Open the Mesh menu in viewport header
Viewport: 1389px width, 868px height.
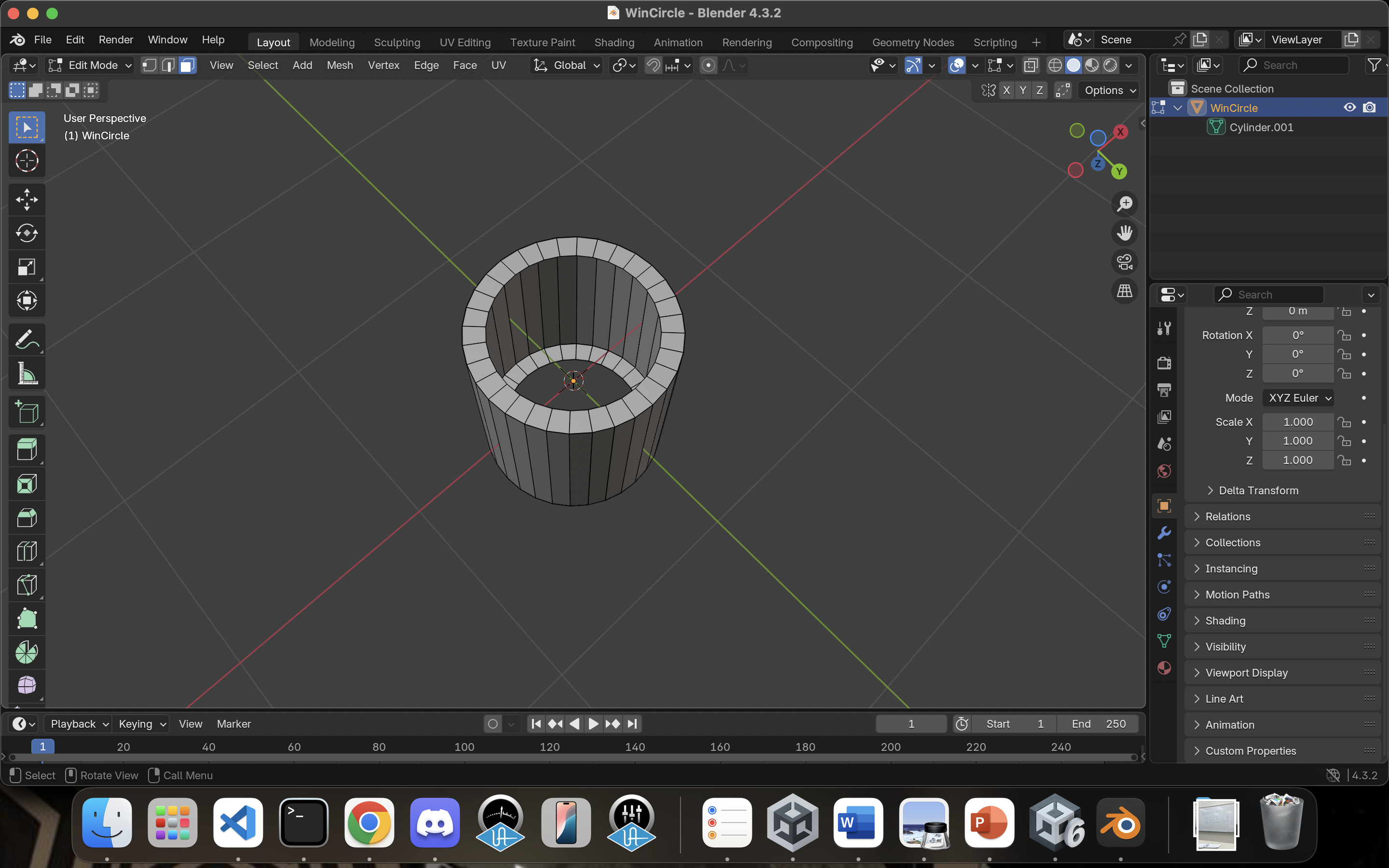340,66
